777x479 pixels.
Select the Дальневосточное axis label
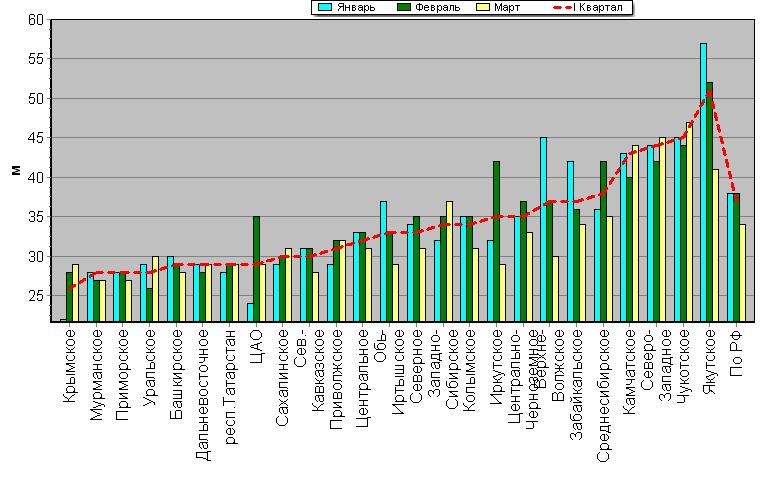[203, 395]
